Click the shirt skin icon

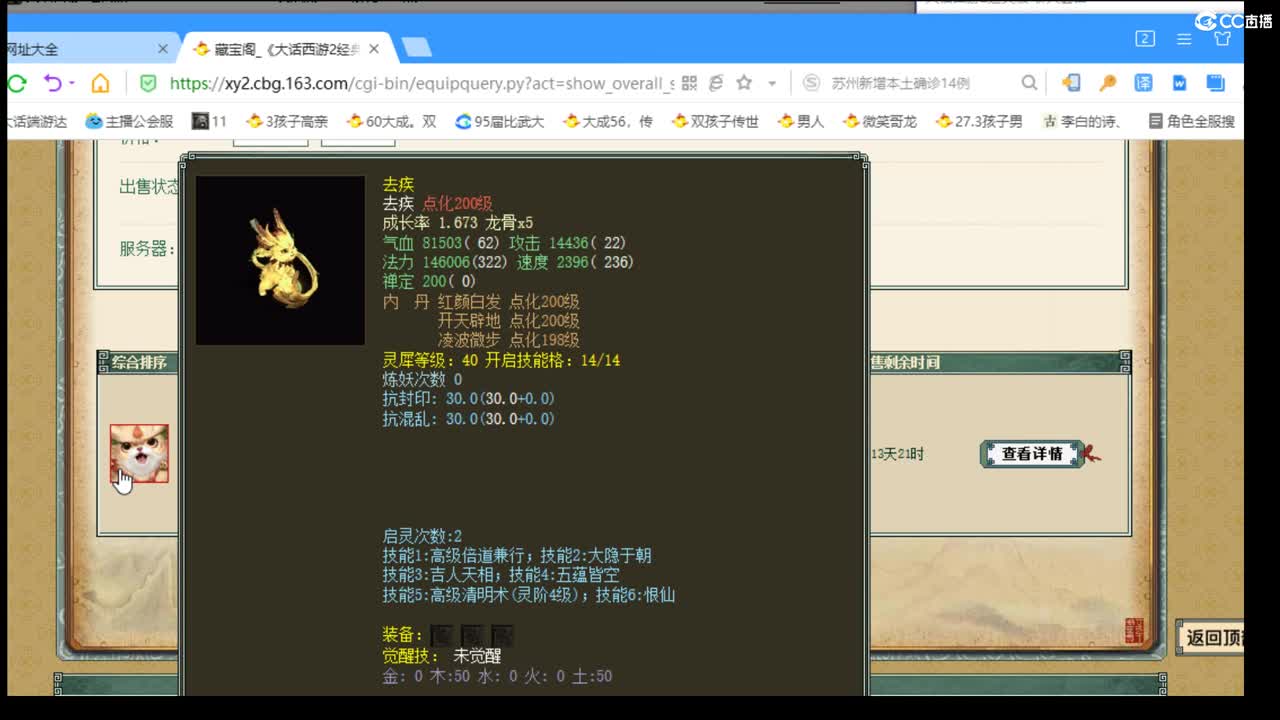tap(1222, 39)
